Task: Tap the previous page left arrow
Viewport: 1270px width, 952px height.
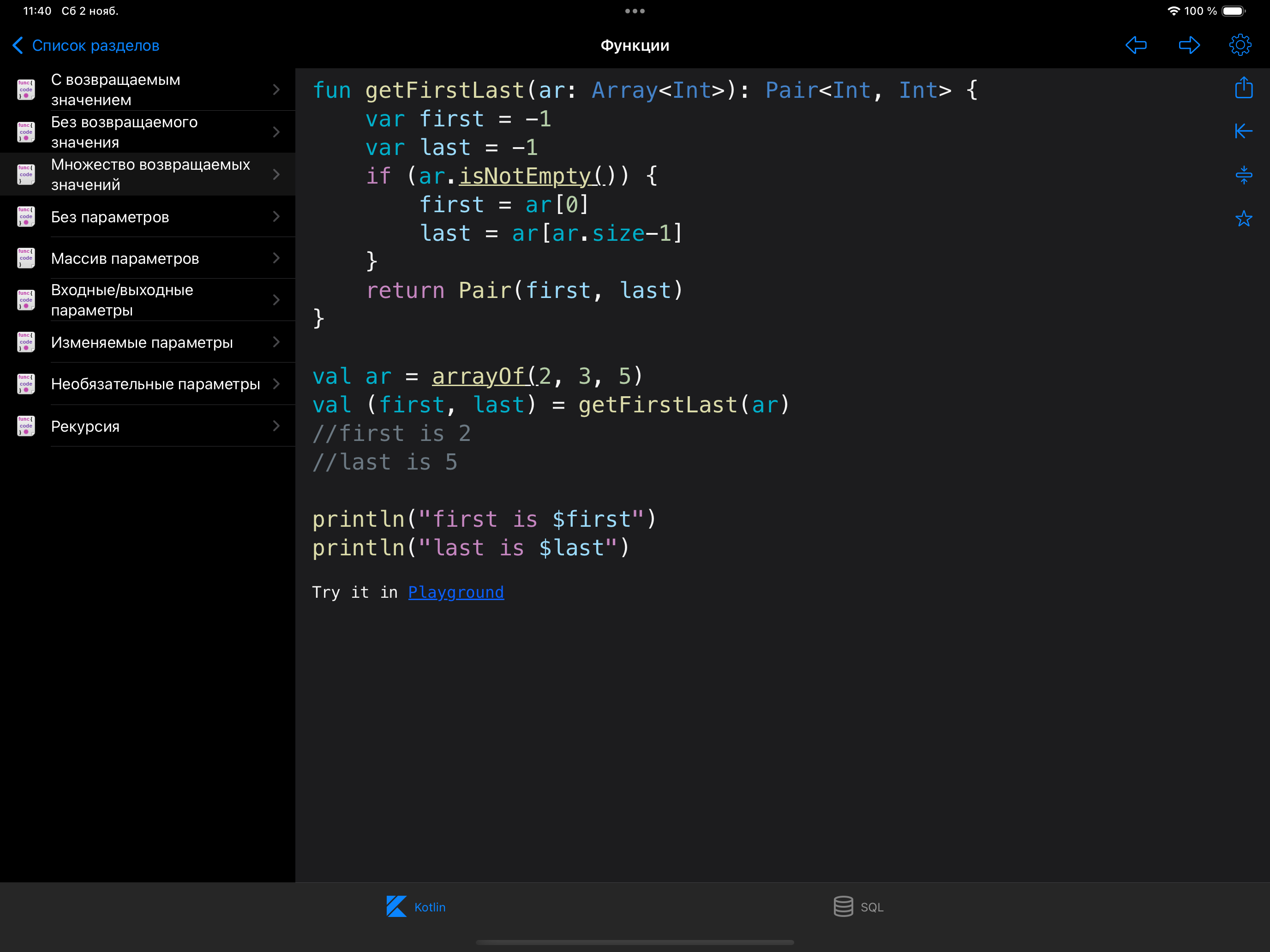Action: point(1136,45)
